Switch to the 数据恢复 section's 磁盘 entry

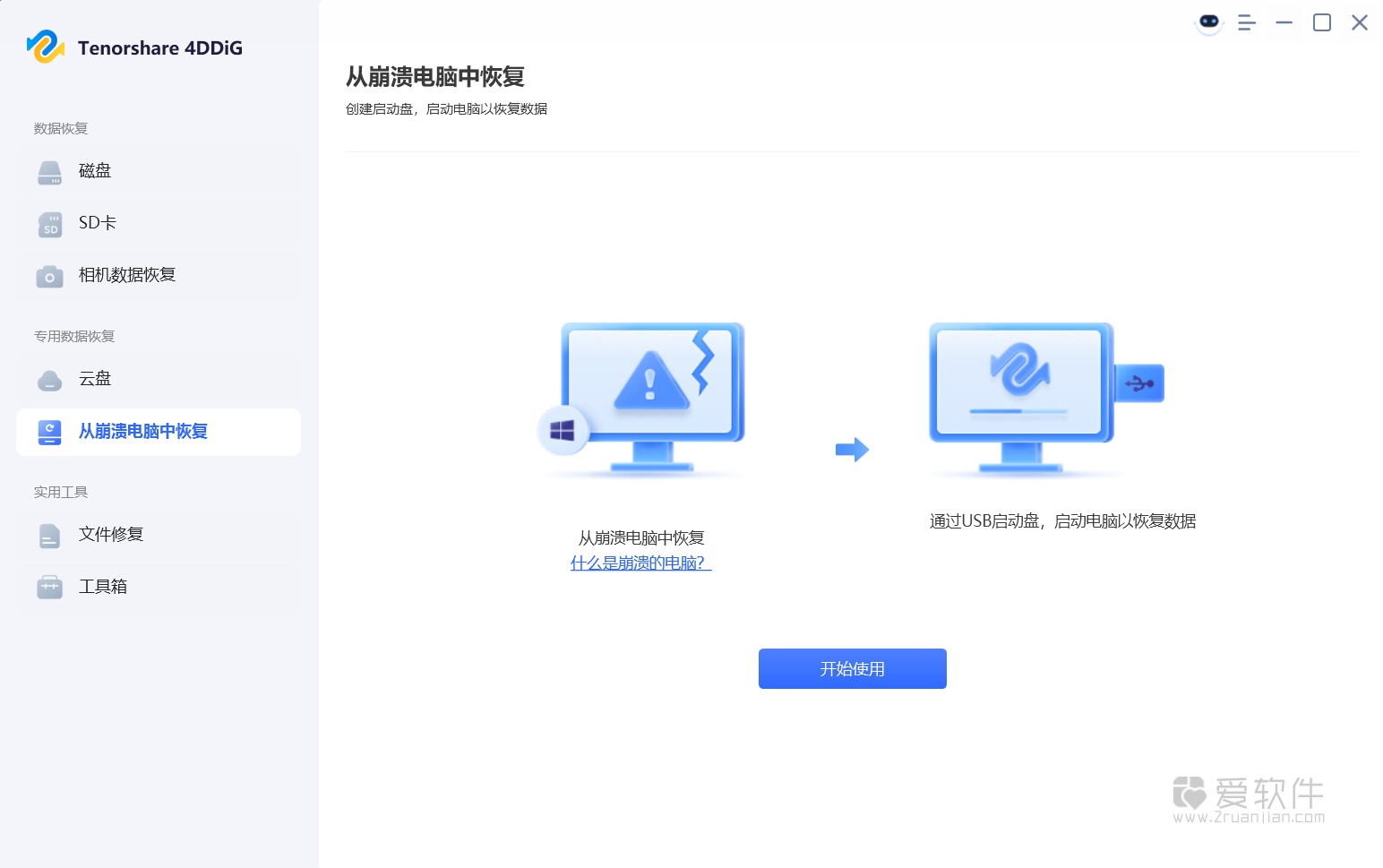pos(95,171)
